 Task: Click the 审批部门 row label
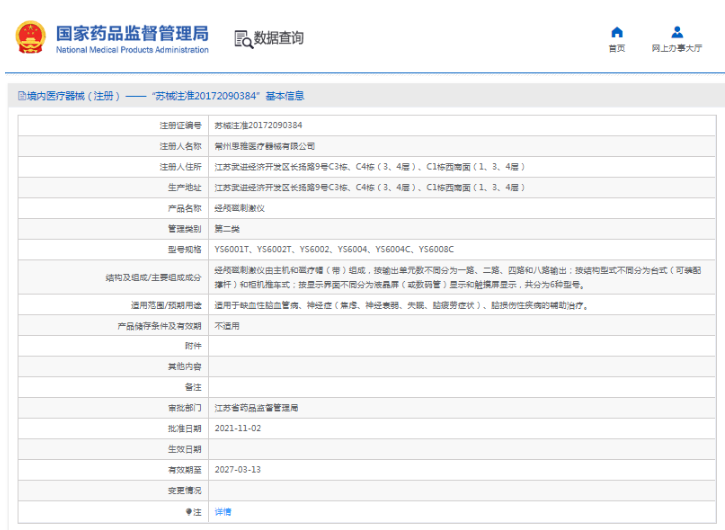pos(184,408)
